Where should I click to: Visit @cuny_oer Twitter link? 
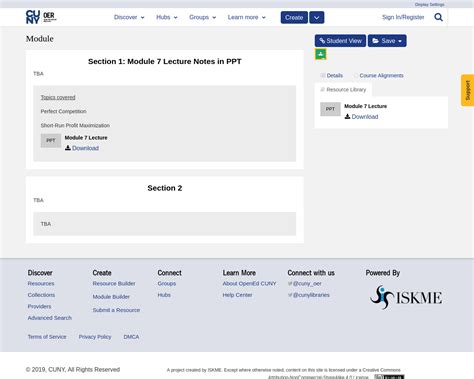point(305,283)
